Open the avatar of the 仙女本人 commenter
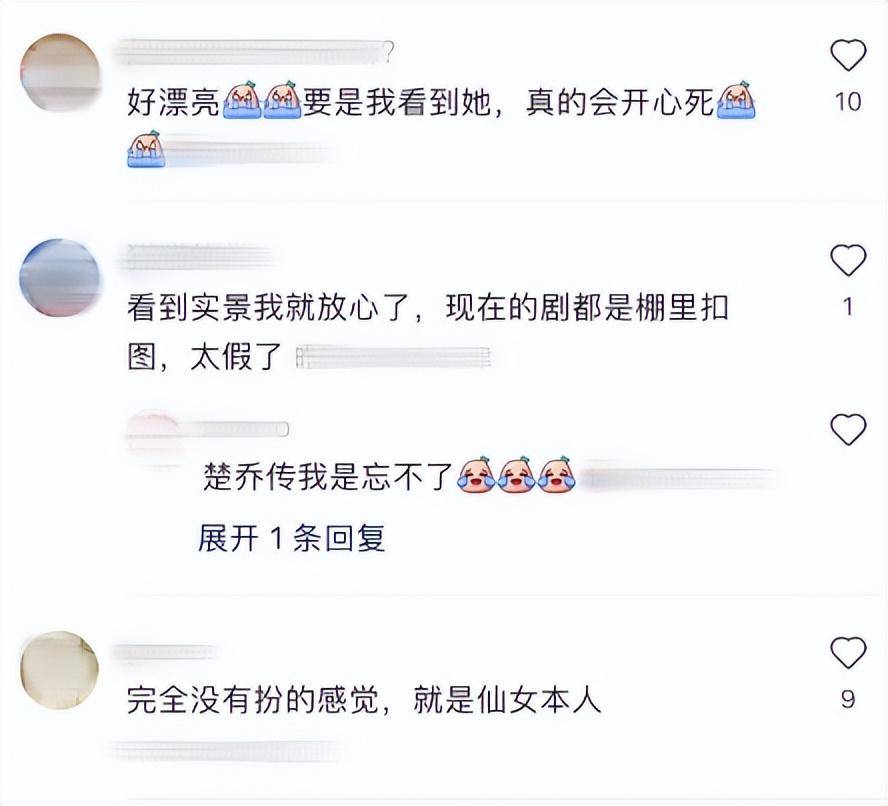 pos(59,670)
